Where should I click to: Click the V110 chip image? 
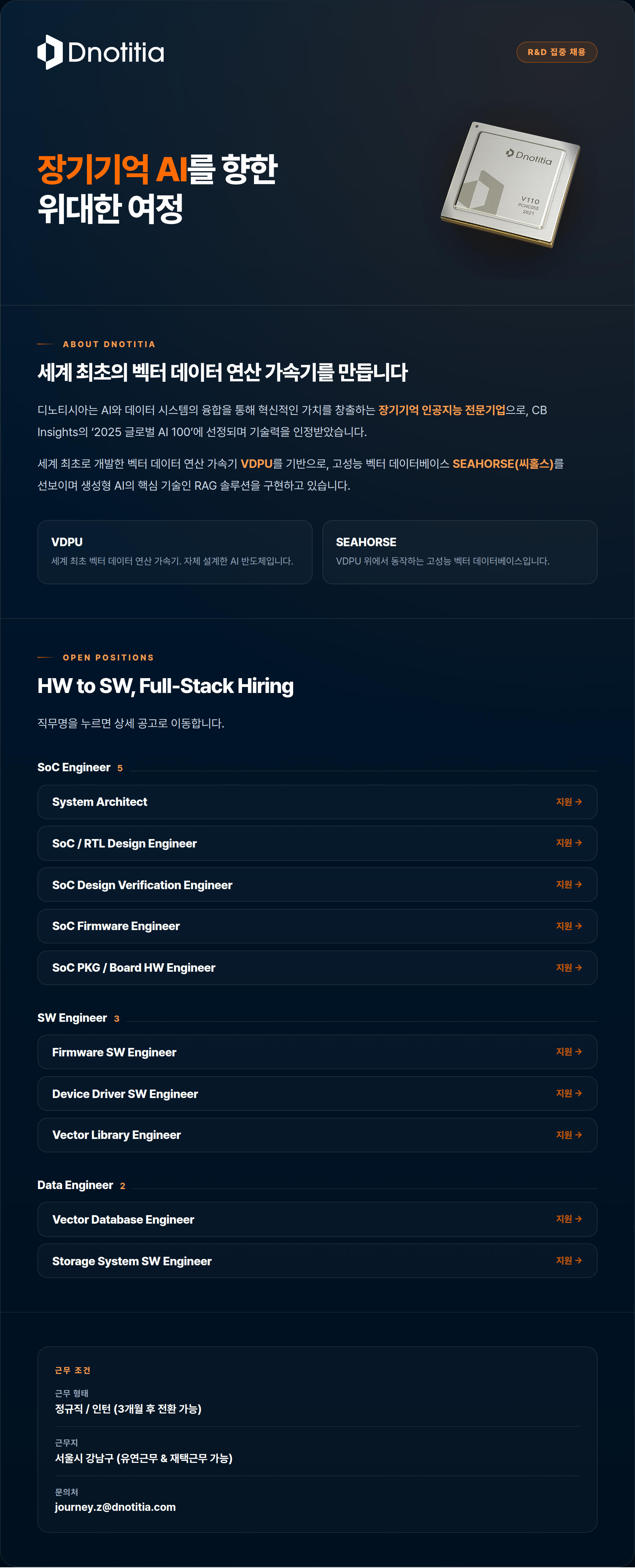pos(510,184)
